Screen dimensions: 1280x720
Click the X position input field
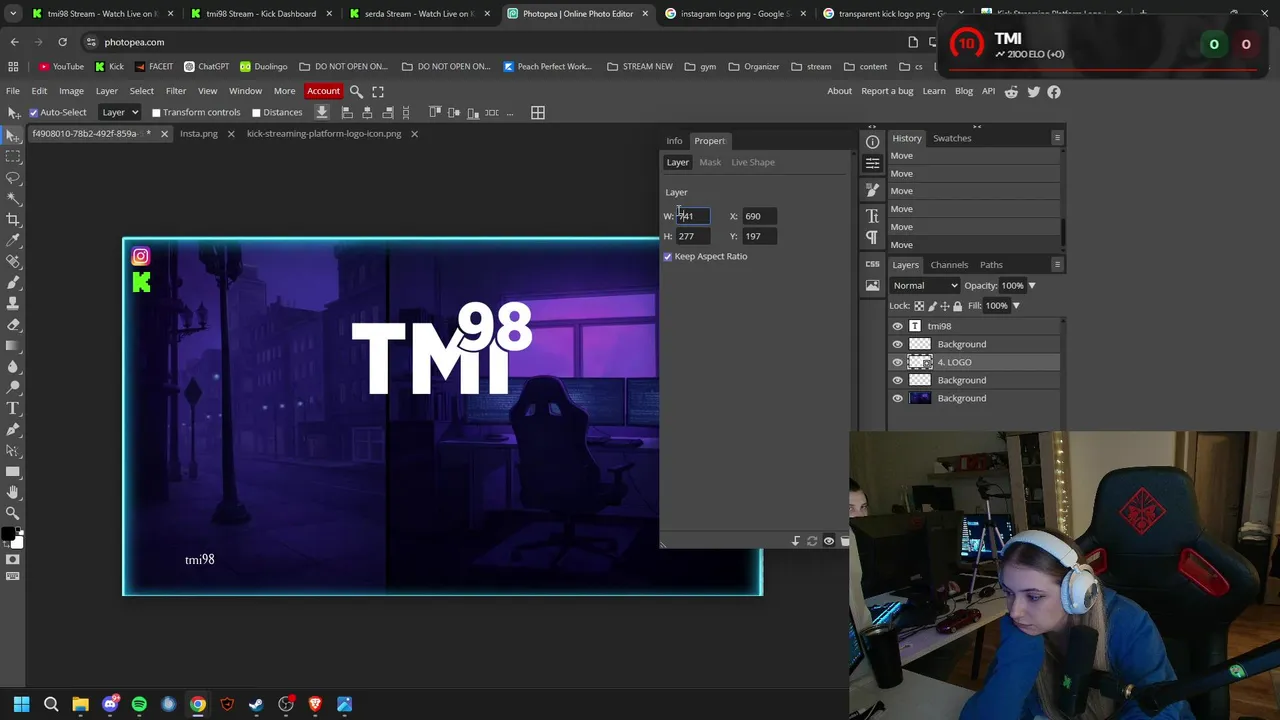click(758, 216)
